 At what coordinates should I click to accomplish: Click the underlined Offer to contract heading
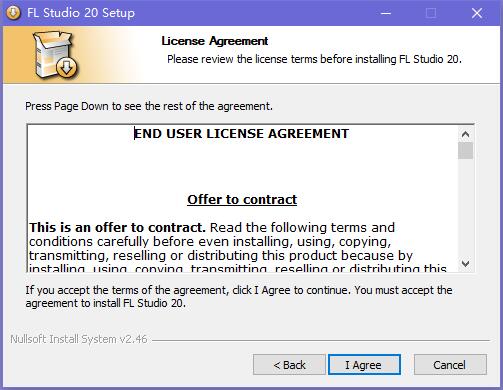(x=242, y=200)
